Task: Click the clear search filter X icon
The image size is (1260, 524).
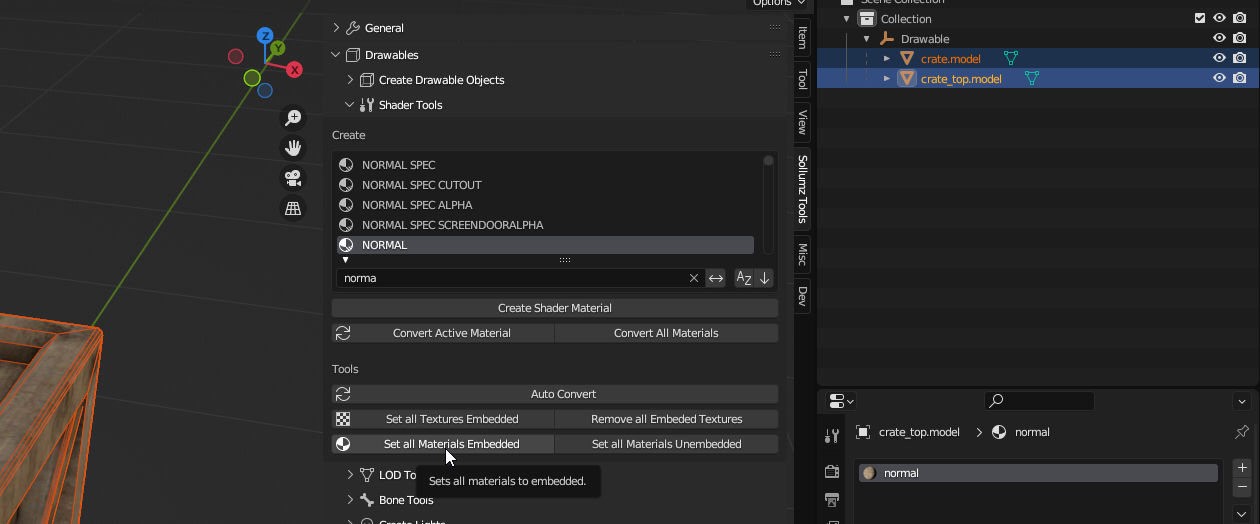Action: (x=694, y=278)
